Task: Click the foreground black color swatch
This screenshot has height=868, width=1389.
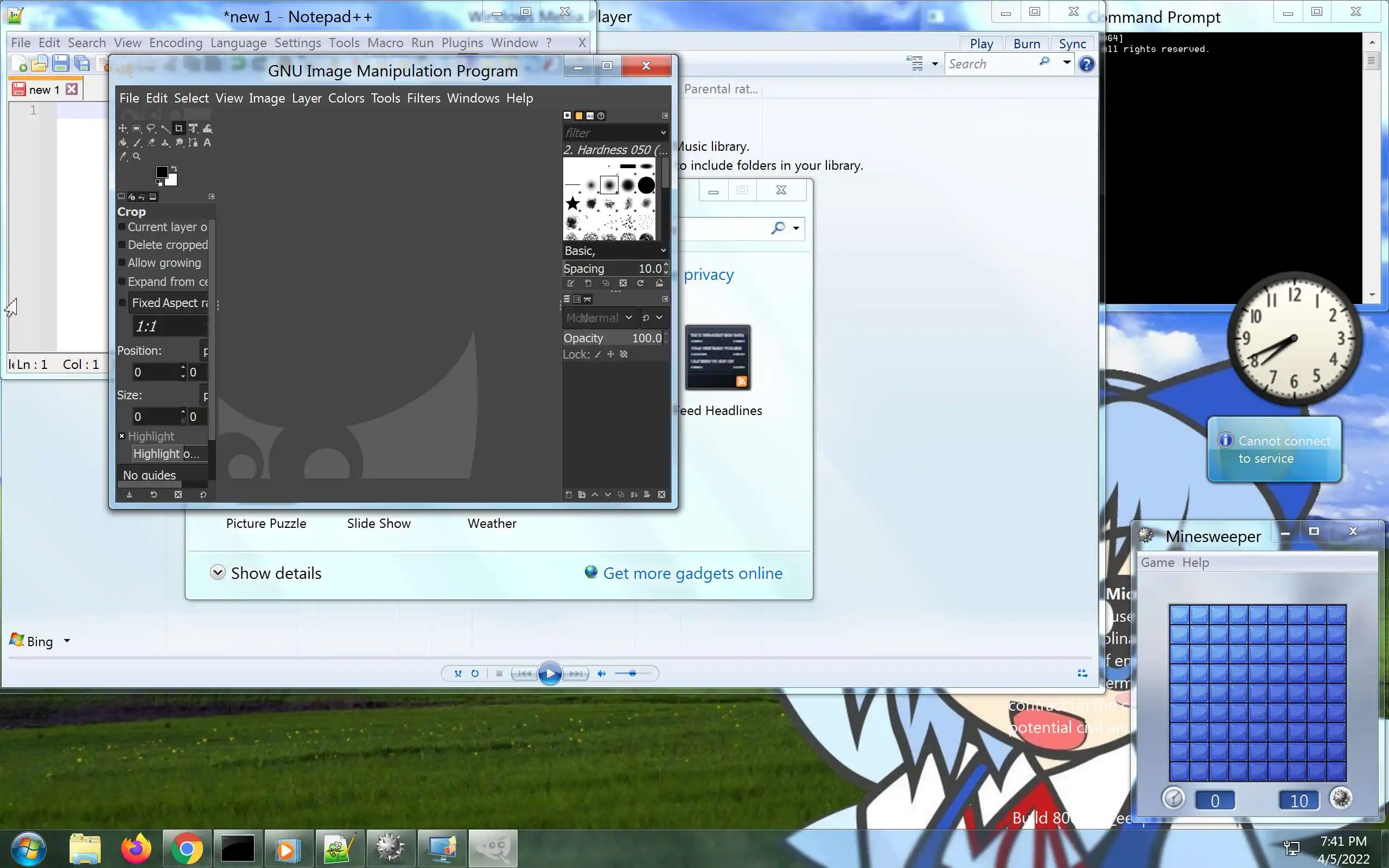Action: [x=162, y=171]
